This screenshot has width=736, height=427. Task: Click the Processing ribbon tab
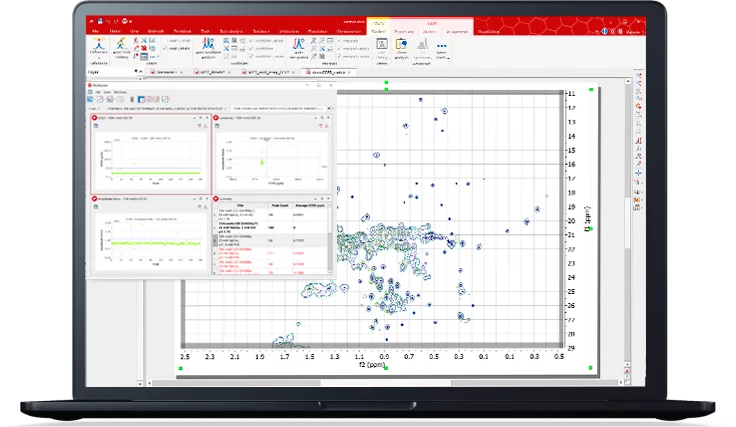pyautogui.click(x=404, y=31)
